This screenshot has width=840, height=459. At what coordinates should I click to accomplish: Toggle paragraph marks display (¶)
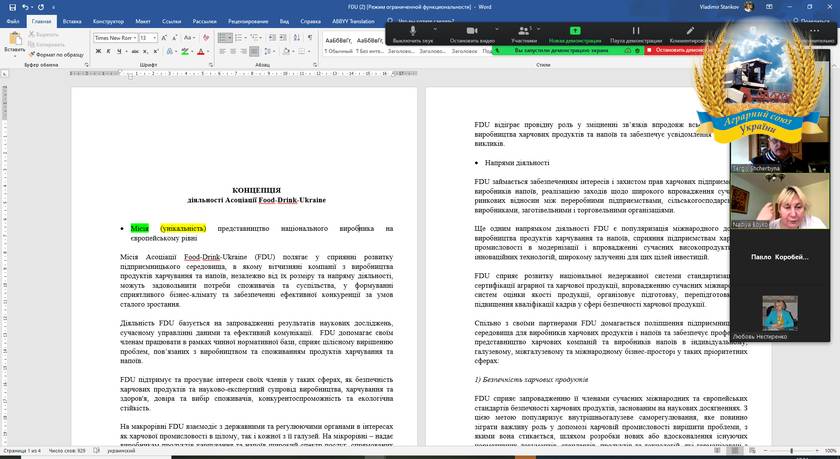click(x=310, y=38)
